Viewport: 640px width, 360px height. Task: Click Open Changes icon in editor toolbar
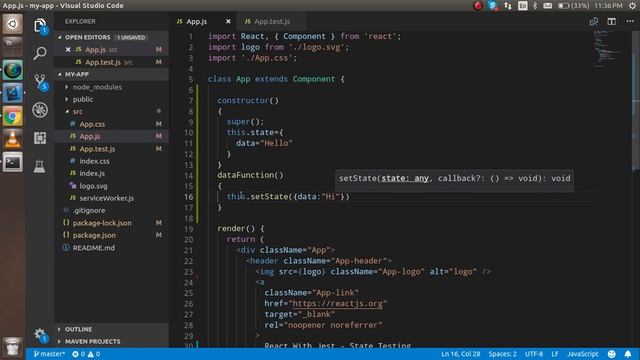(x=594, y=21)
